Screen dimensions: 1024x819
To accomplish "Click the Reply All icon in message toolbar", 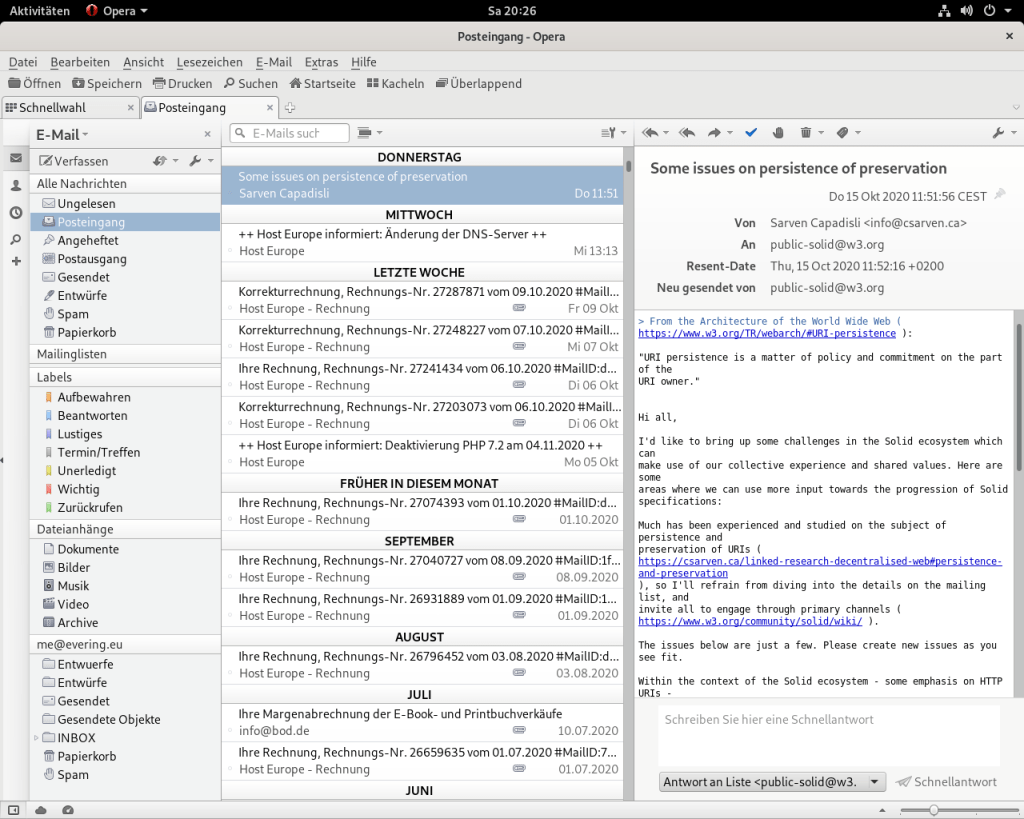I will (x=686, y=133).
